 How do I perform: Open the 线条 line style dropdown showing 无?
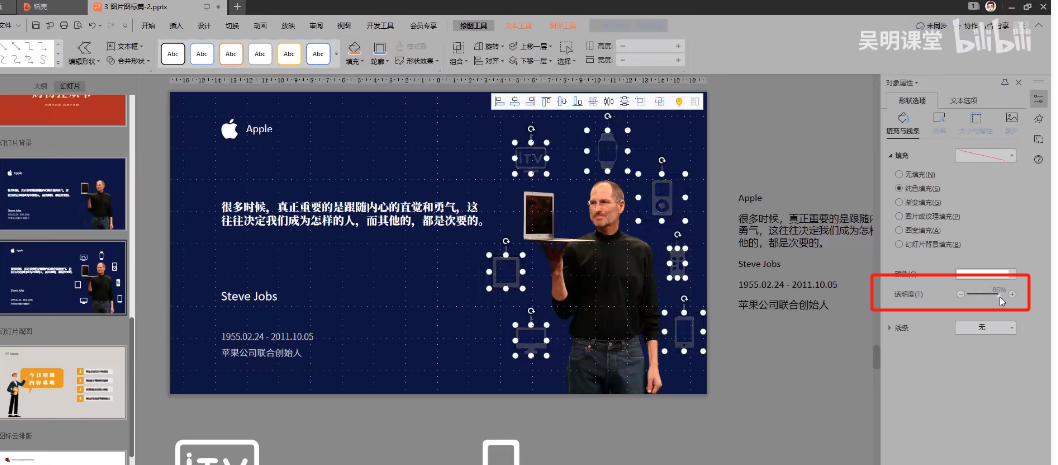click(985, 327)
